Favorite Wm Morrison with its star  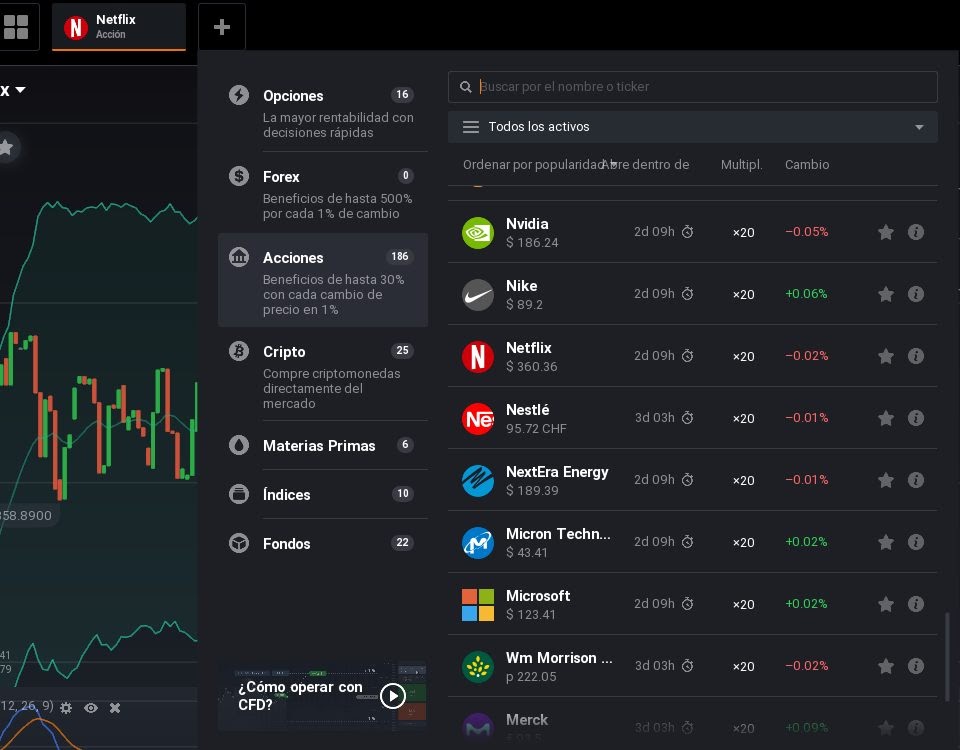click(885, 666)
